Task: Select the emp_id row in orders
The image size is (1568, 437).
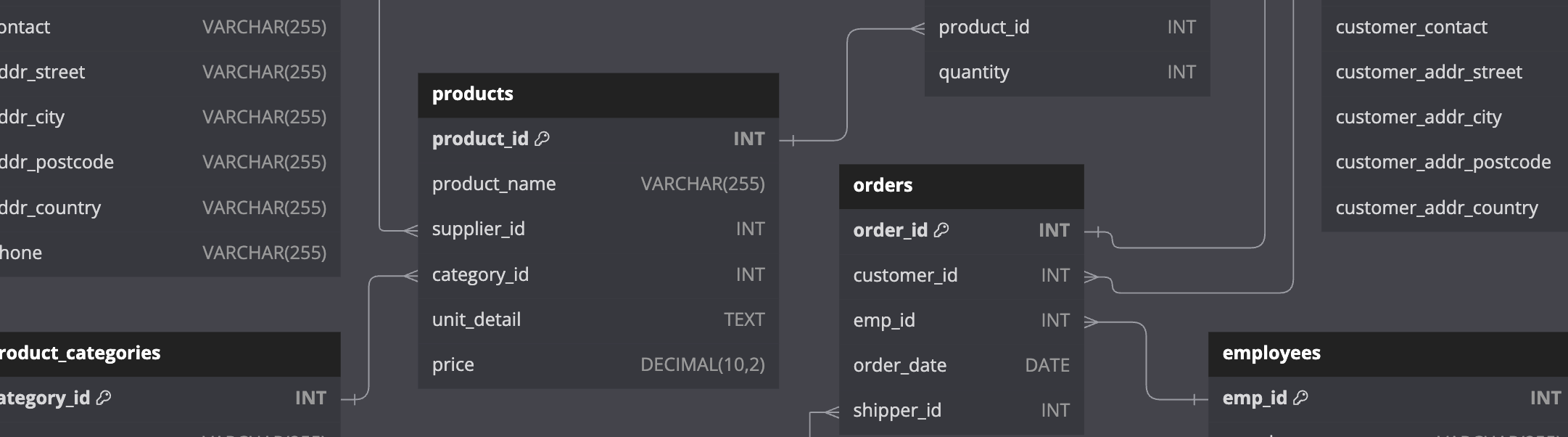Action: pyautogui.click(x=962, y=320)
